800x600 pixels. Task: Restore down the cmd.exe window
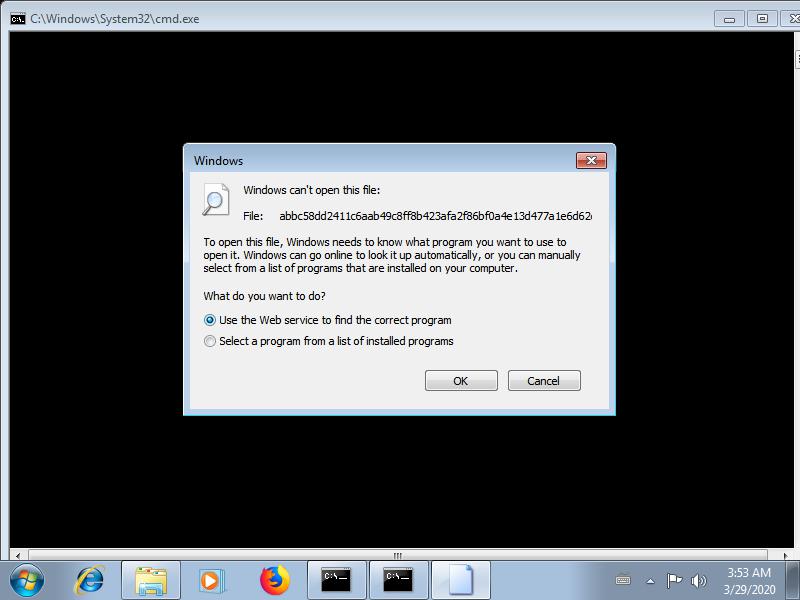(762, 19)
